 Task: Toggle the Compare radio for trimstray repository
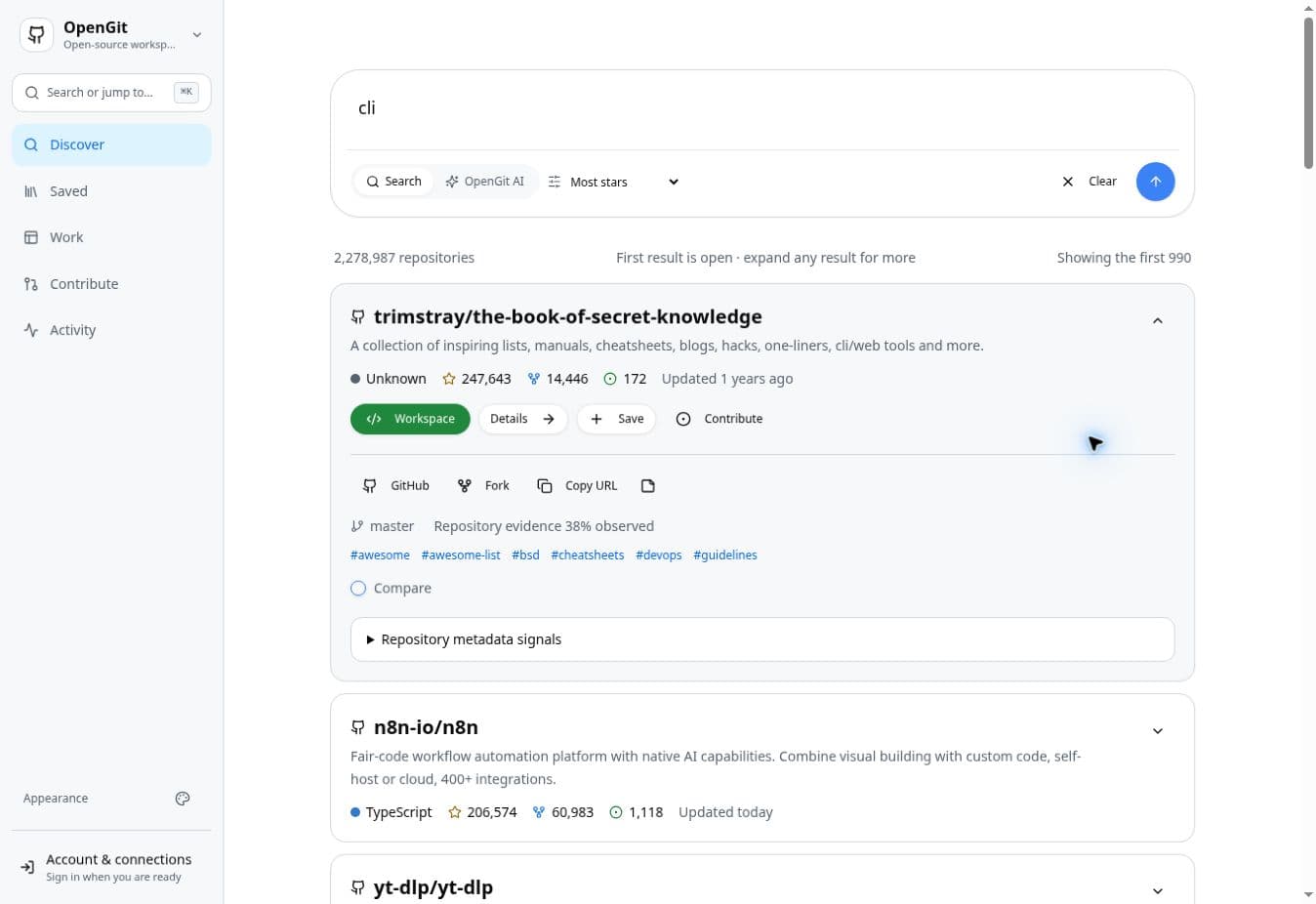click(358, 589)
